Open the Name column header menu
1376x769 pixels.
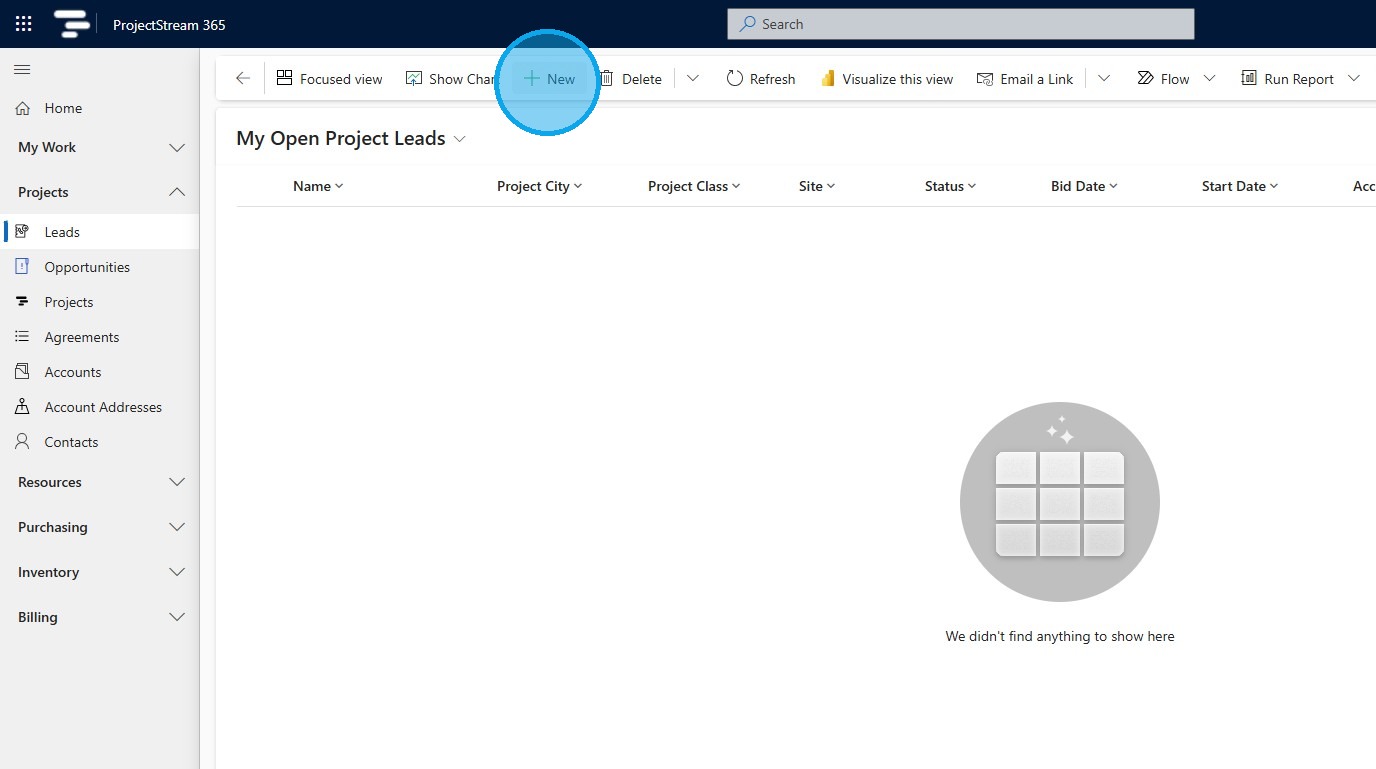(x=318, y=186)
